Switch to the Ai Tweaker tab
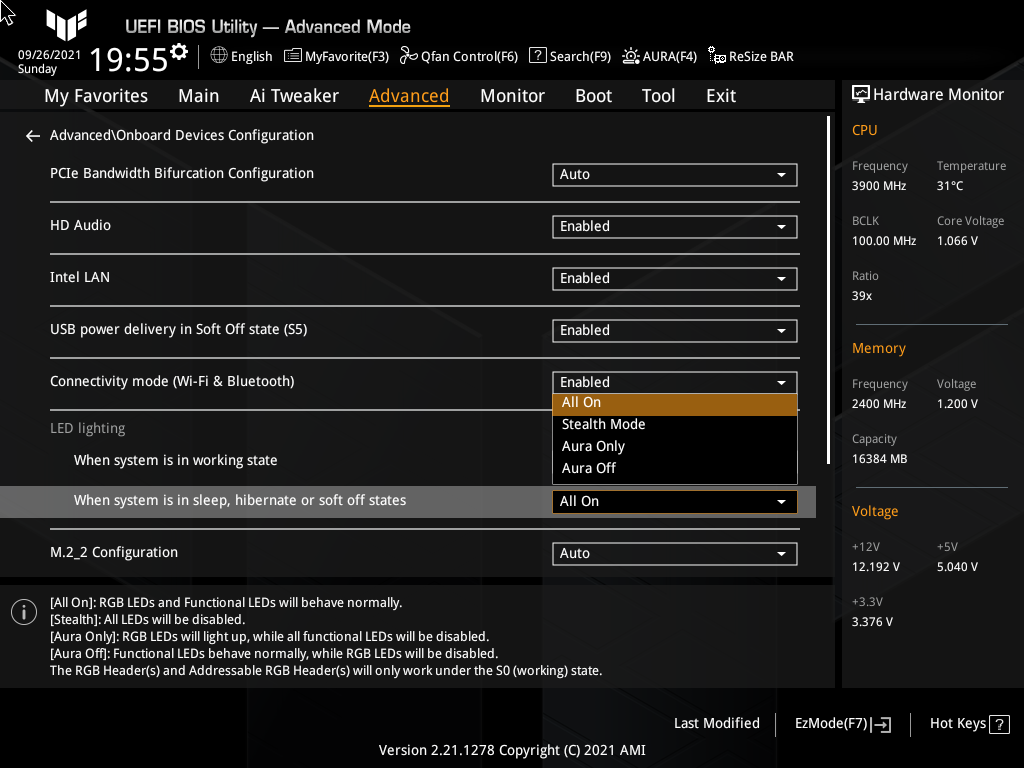The height and width of the screenshot is (768, 1024). pyautogui.click(x=294, y=95)
